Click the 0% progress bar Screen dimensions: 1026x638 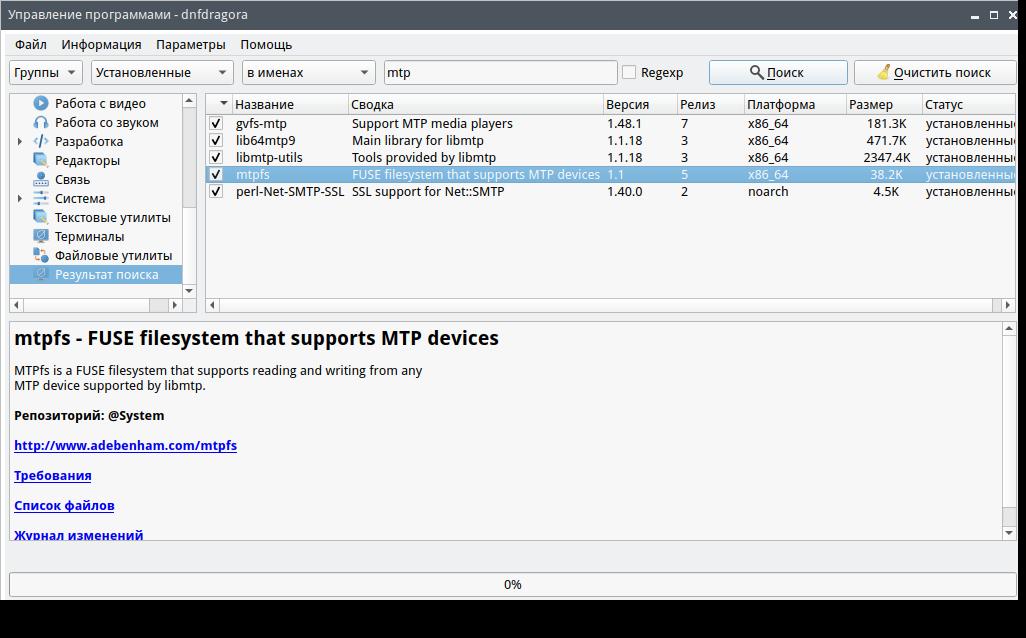512,584
